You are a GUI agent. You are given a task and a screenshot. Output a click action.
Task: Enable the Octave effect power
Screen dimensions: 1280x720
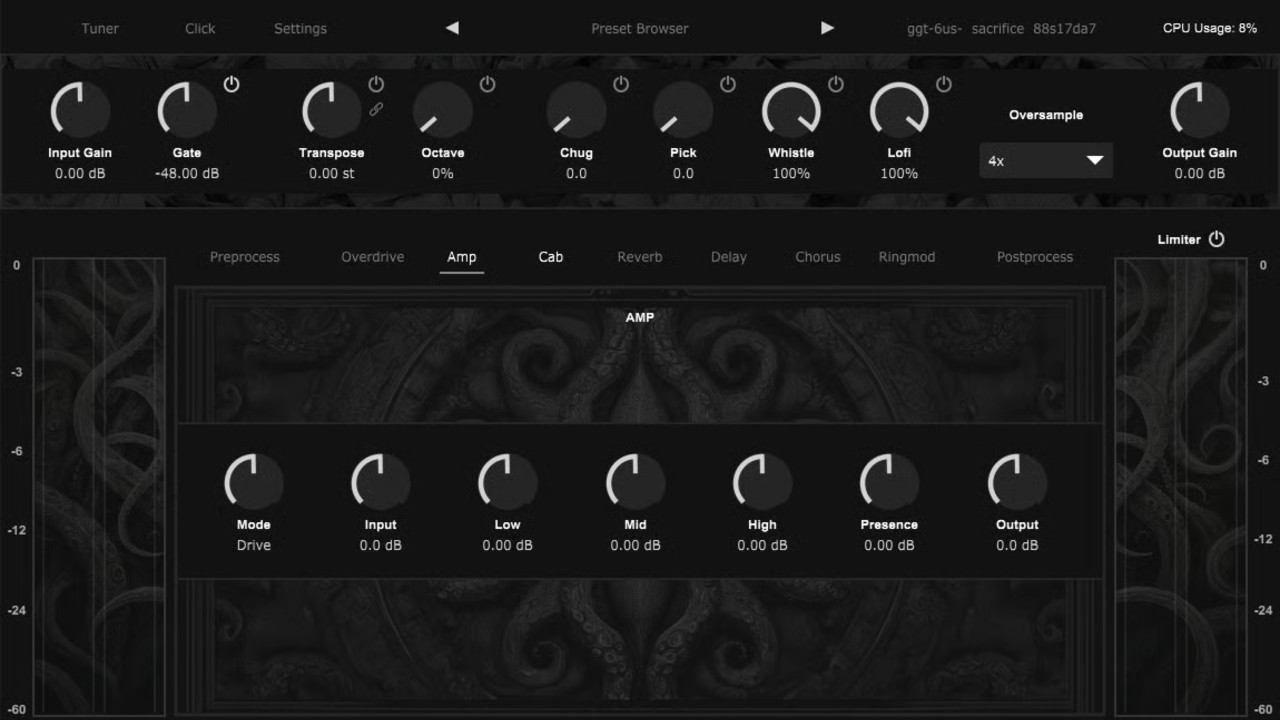(488, 85)
